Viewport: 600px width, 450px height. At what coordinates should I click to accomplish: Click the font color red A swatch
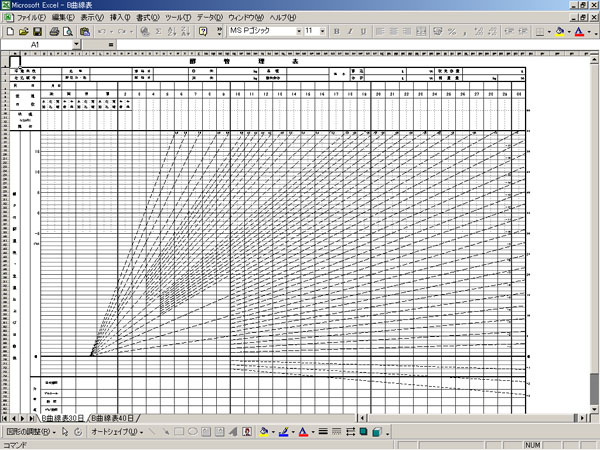click(x=579, y=32)
